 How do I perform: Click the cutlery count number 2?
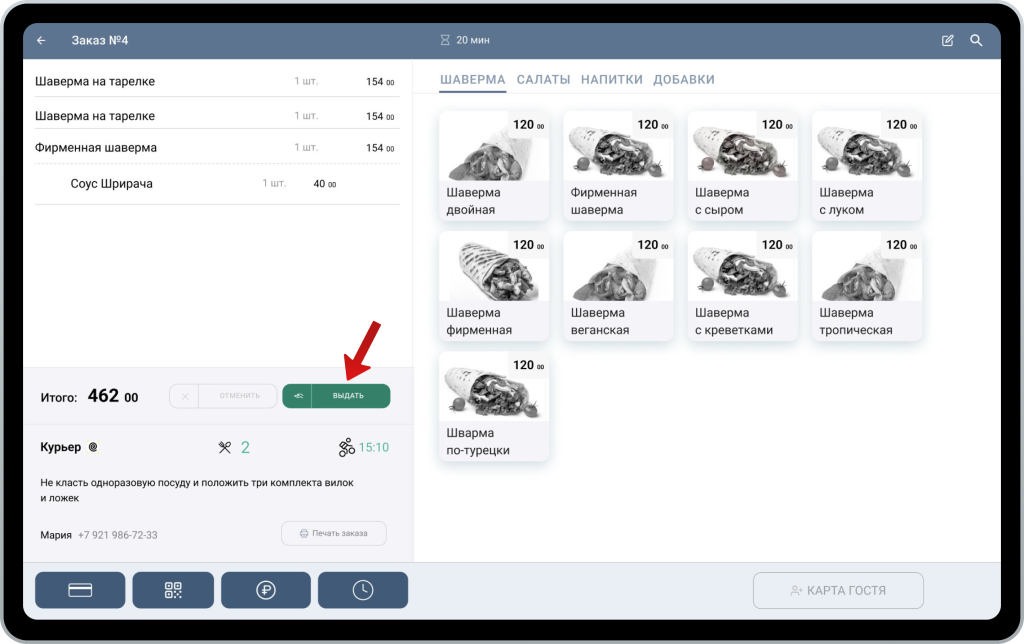(x=246, y=447)
